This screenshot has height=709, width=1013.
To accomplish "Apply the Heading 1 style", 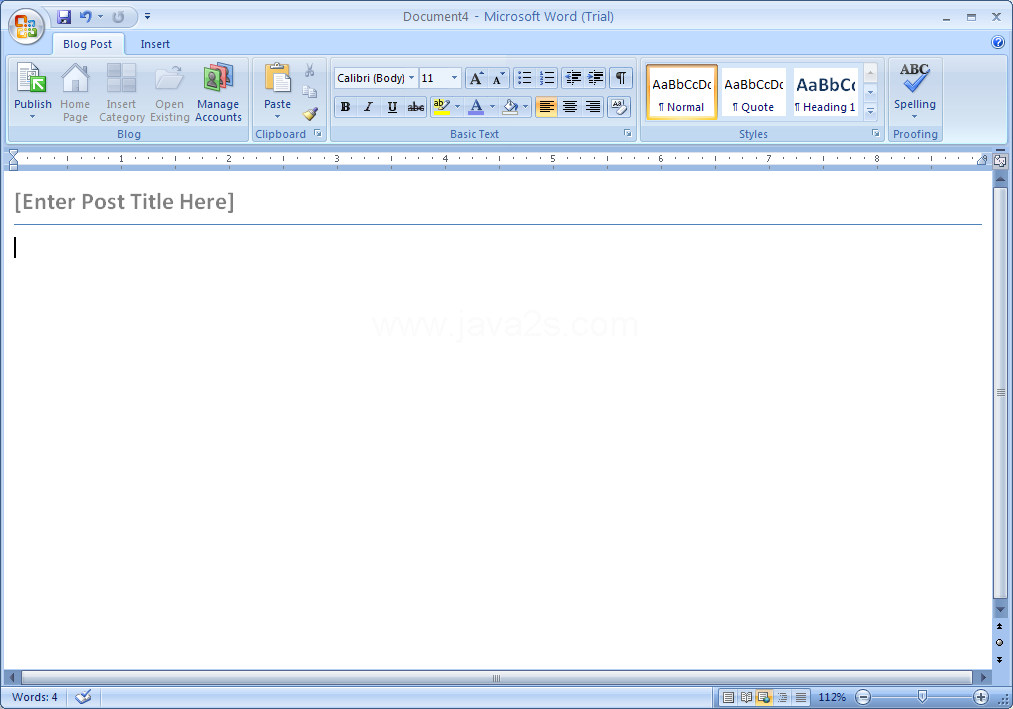I will tap(826, 92).
